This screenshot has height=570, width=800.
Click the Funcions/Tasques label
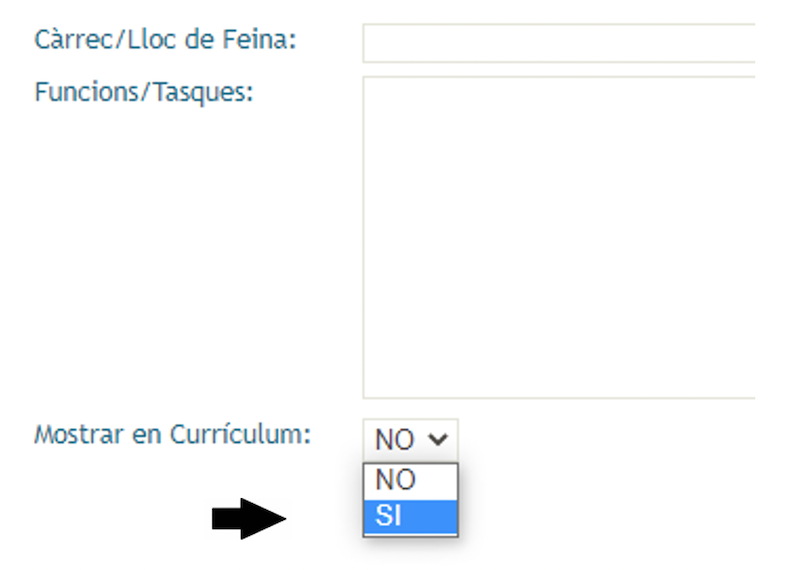coord(144,93)
